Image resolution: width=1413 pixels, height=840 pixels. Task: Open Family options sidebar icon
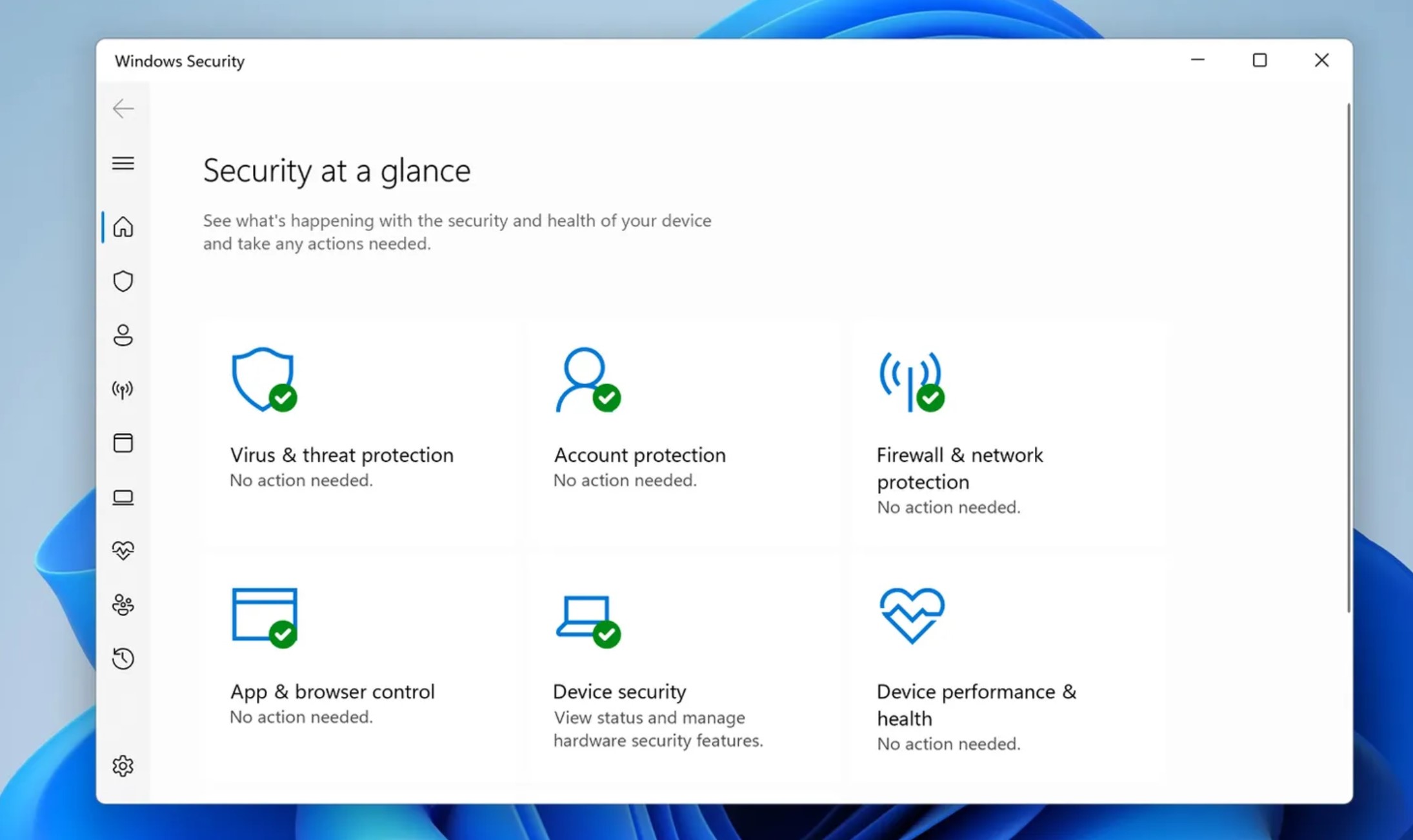(x=123, y=605)
